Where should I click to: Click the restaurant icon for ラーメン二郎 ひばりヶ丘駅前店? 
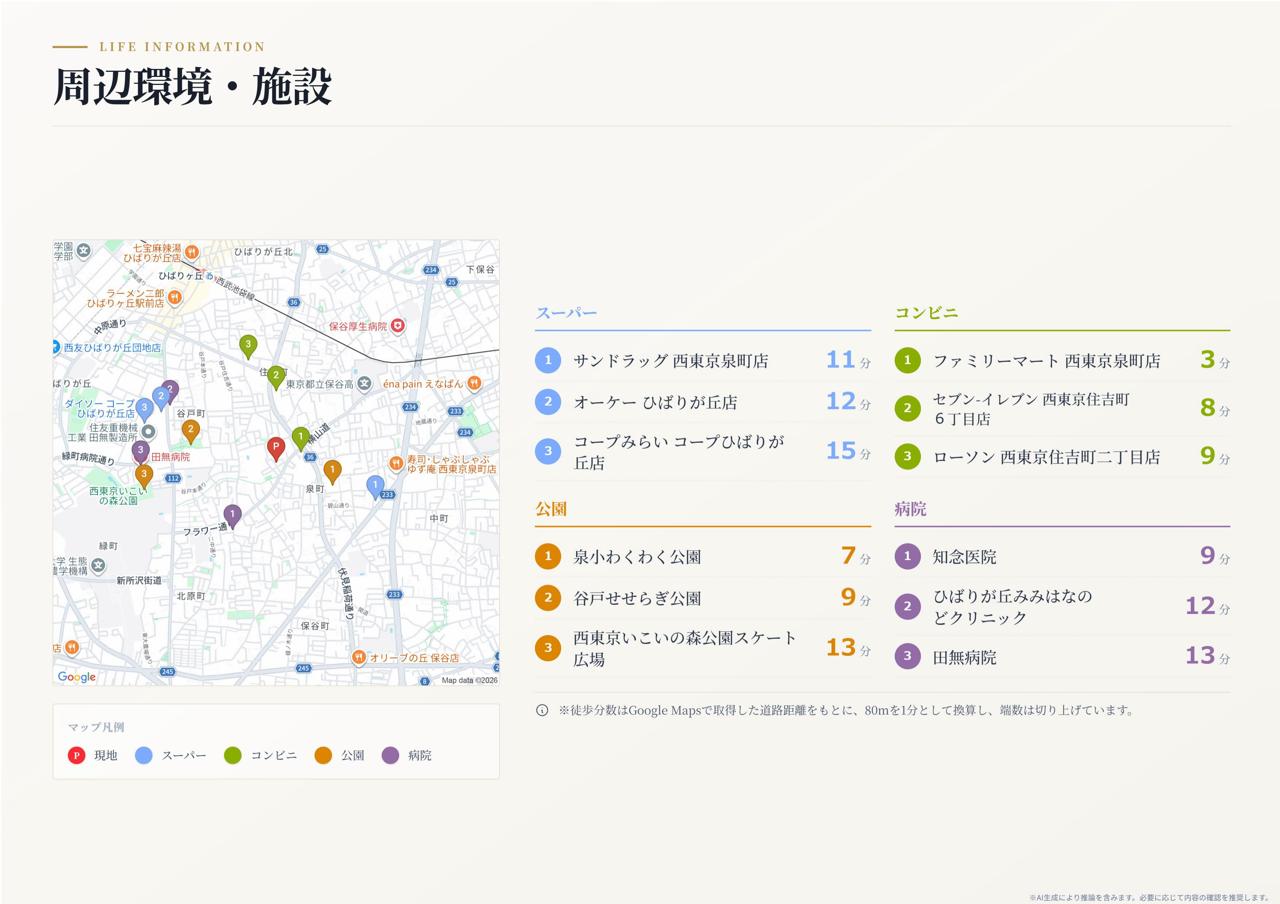click(174, 297)
